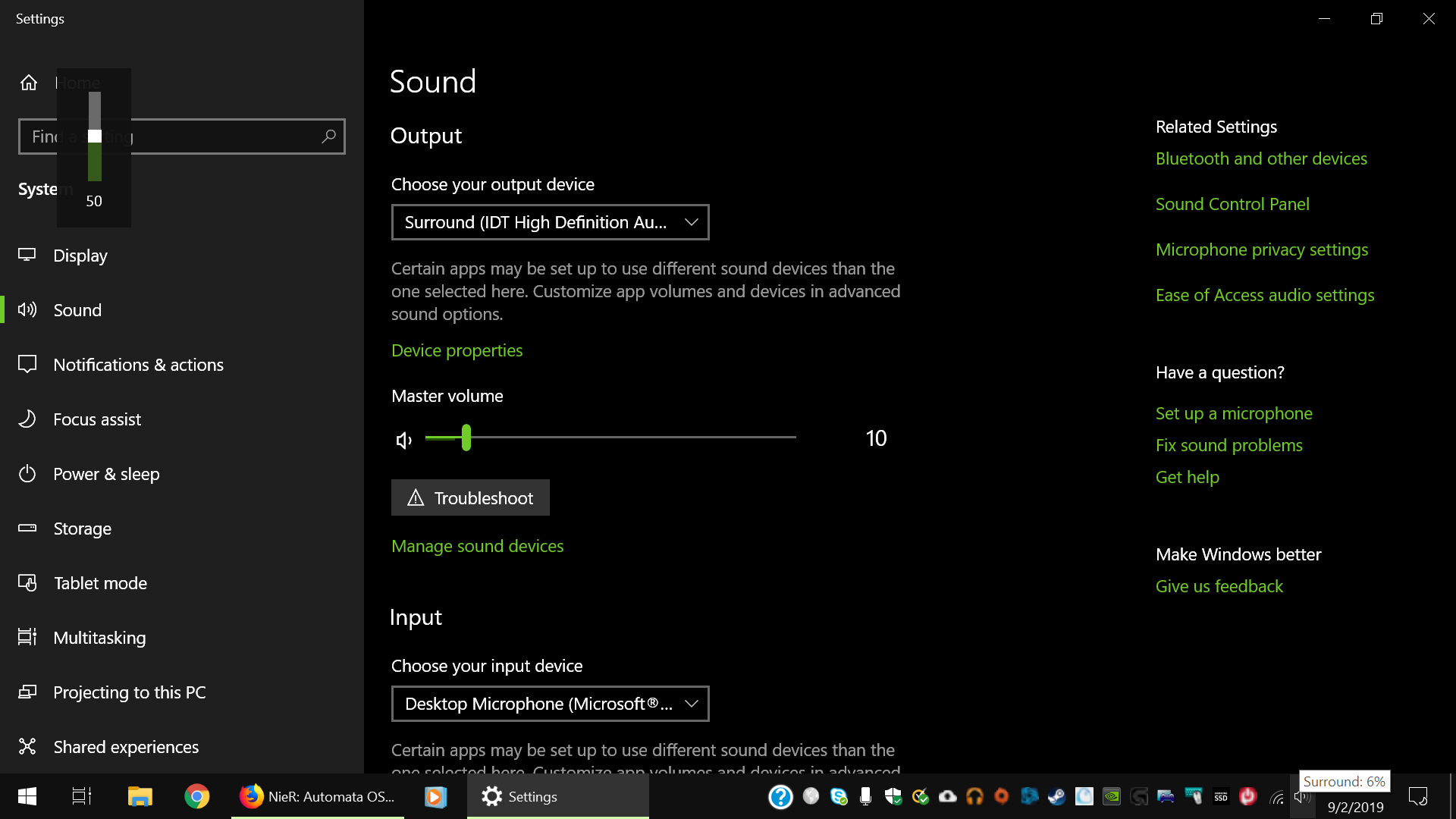
Task: Open File Explorer from taskbar
Action: coord(140,796)
